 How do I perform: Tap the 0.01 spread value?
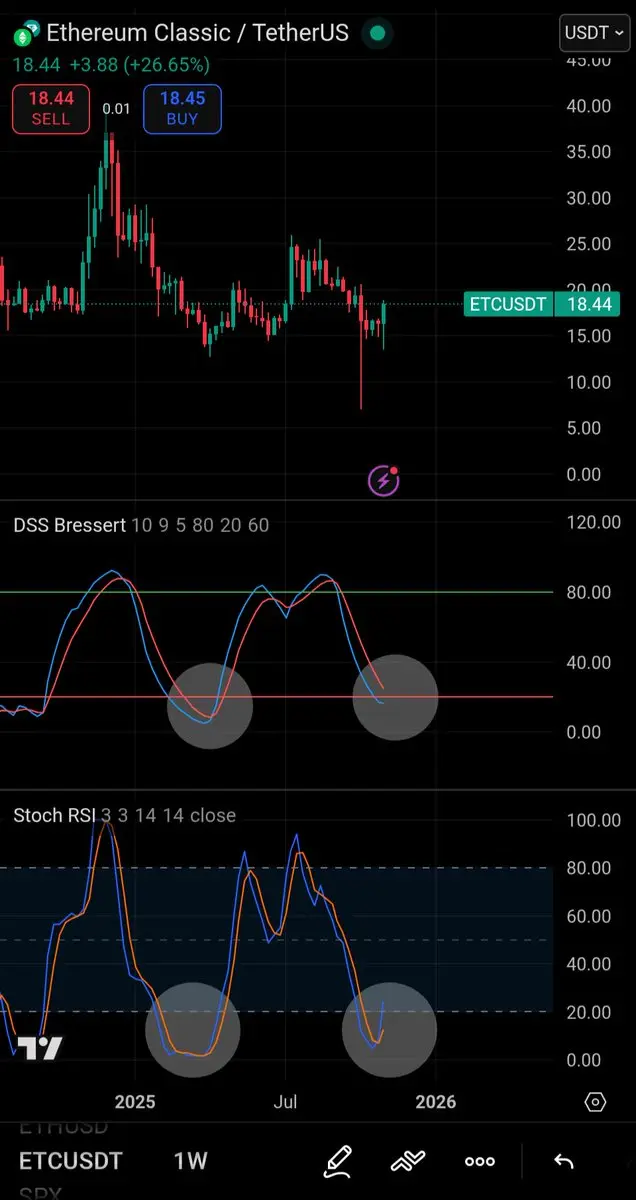click(116, 109)
